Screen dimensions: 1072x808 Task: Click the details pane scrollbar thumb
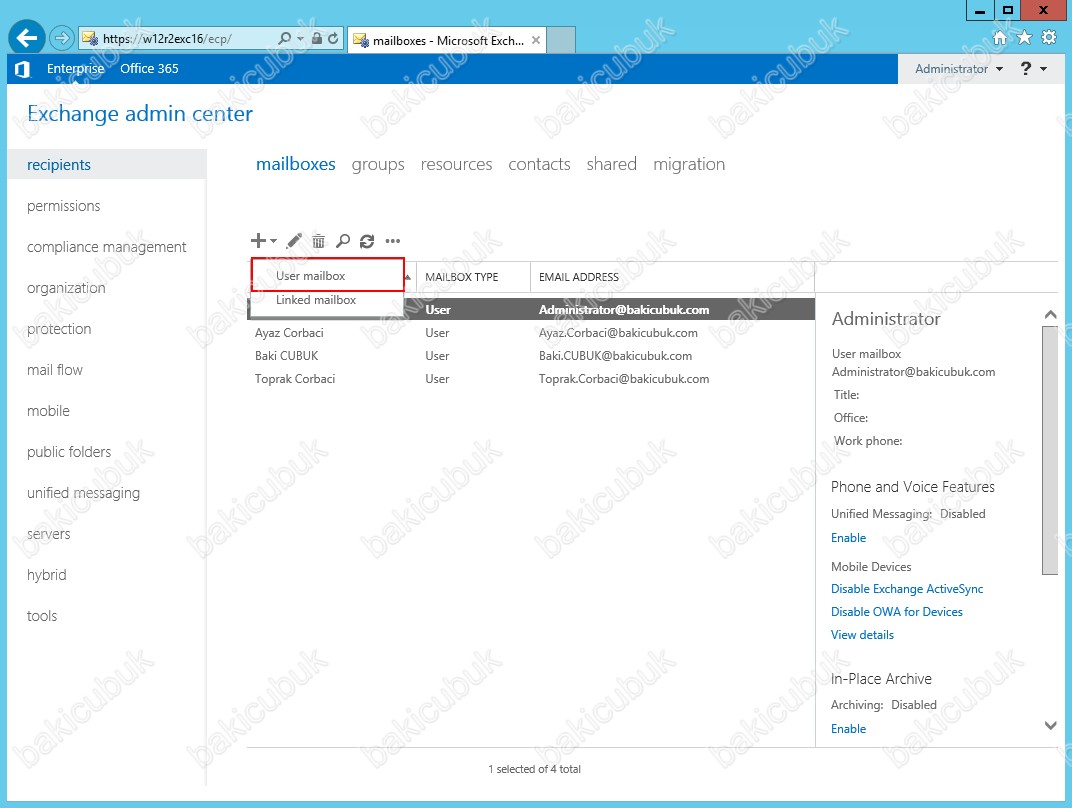[1050, 450]
